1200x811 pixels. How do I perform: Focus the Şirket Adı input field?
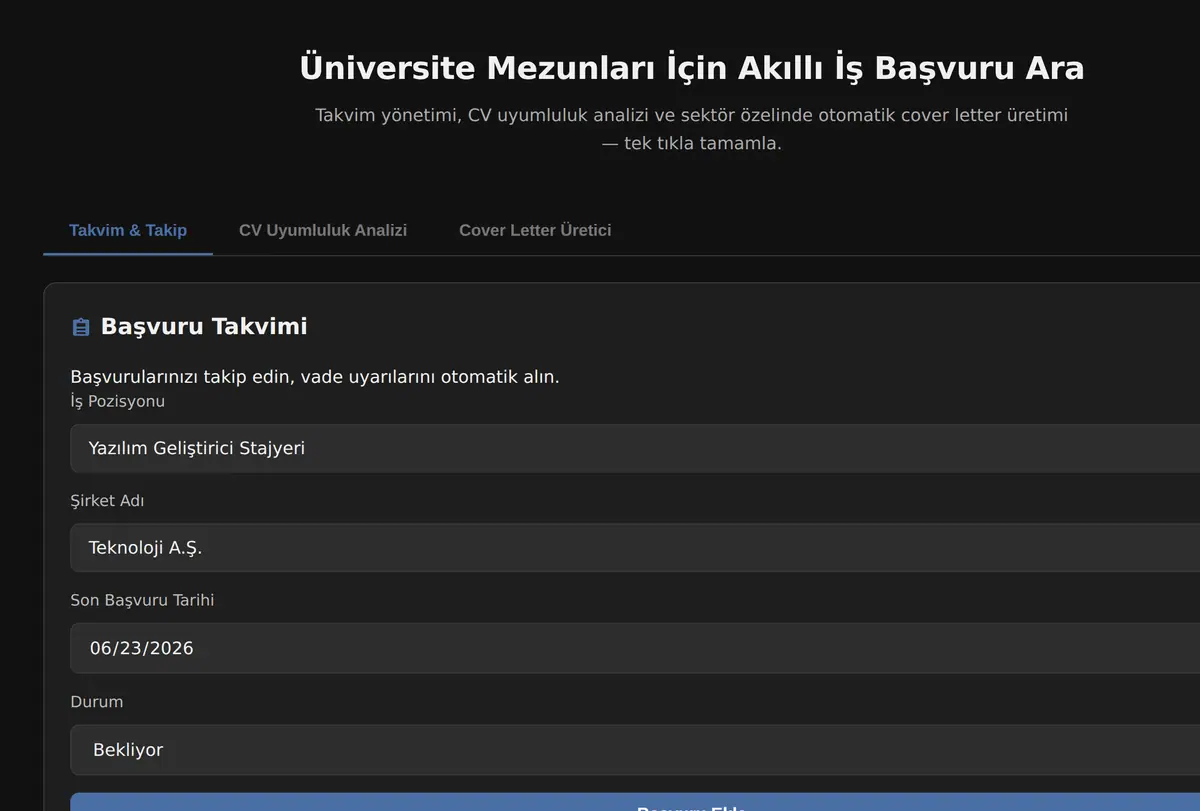coord(635,547)
